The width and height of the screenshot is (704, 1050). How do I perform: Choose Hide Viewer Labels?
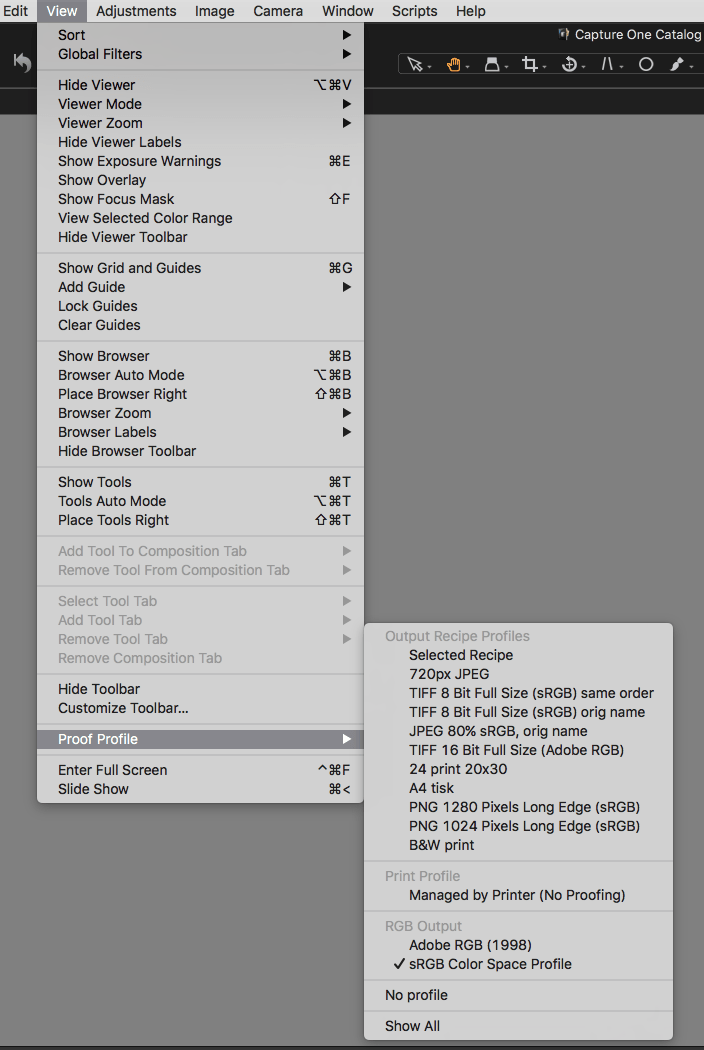(201, 142)
